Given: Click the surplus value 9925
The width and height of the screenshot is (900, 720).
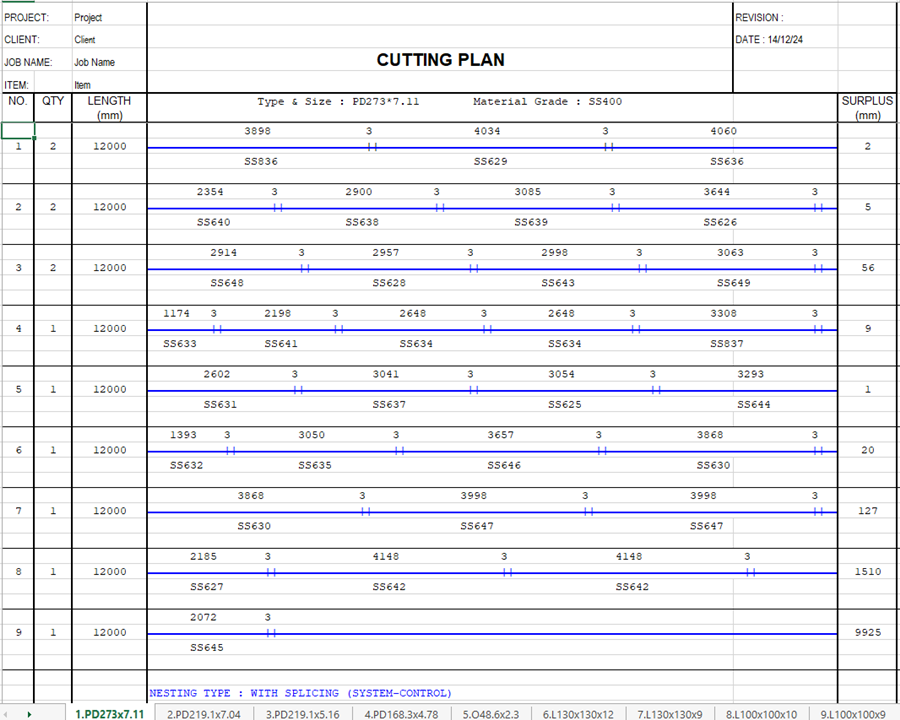Looking at the screenshot, I should click(x=868, y=633).
